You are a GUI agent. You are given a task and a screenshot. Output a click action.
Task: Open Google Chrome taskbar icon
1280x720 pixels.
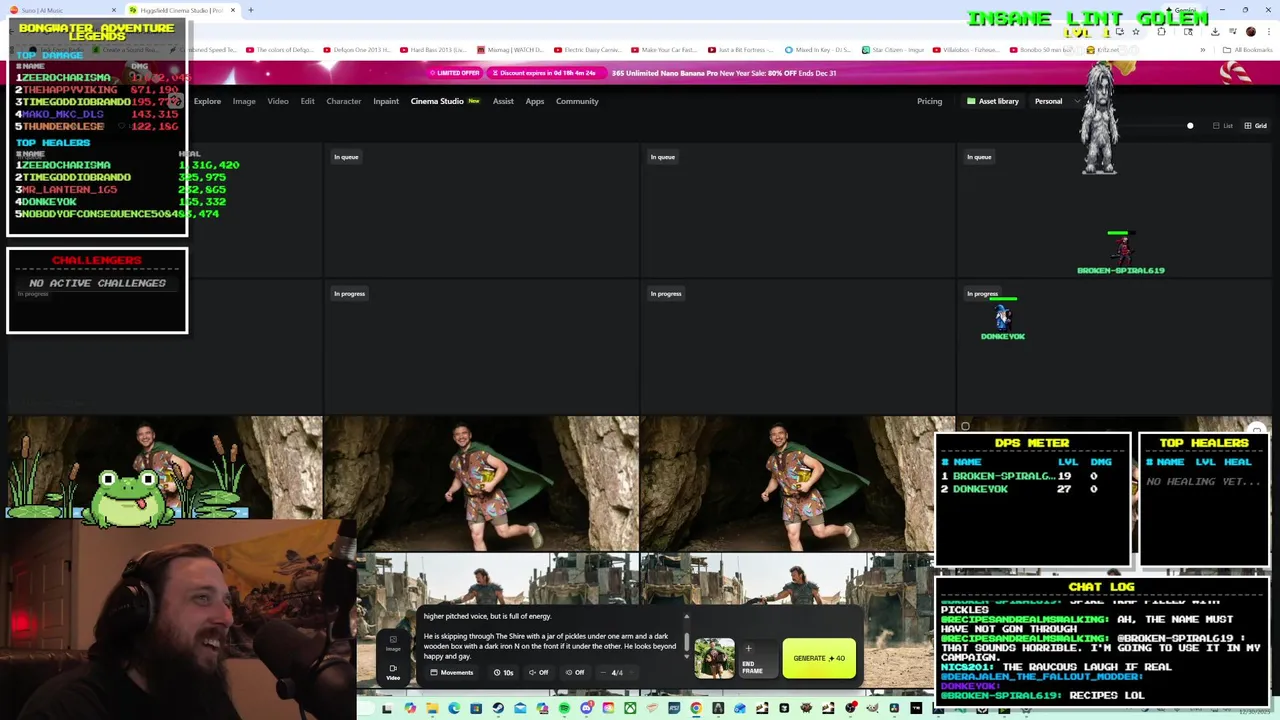(x=696, y=709)
